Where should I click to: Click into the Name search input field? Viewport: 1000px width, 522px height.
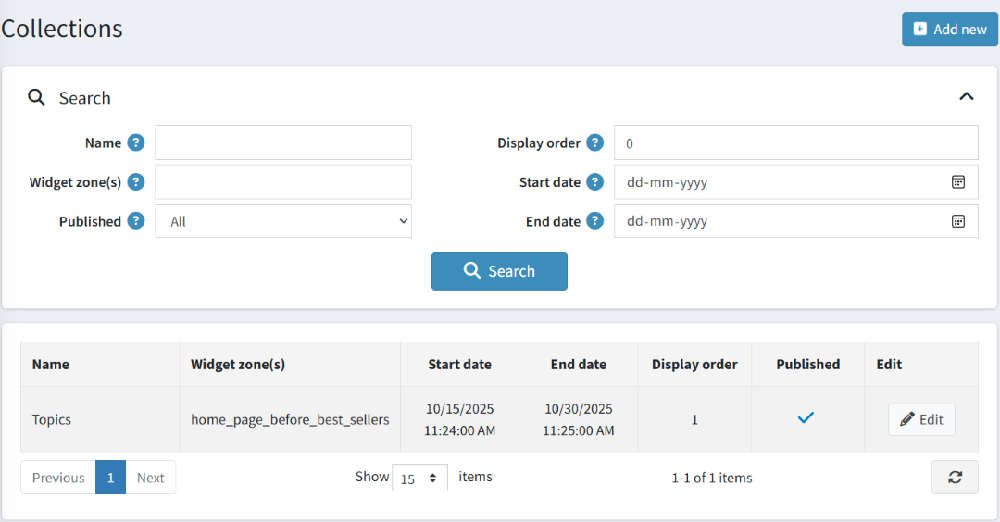tap(283, 143)
